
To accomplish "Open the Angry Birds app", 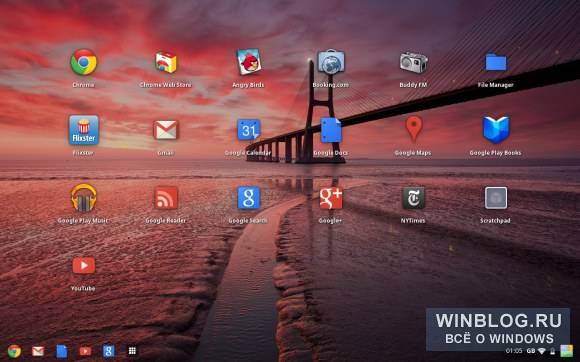I will pos(249,62).
